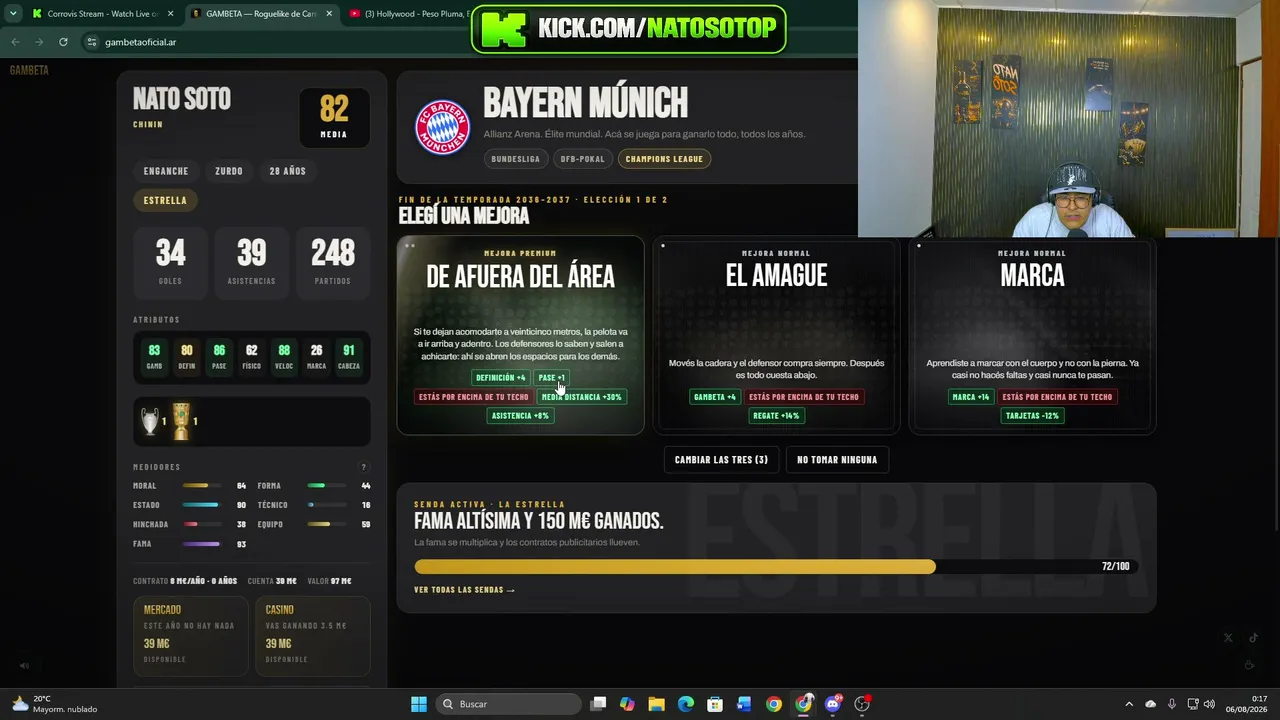Close the GAMBETA tab

tap(329, 14)
